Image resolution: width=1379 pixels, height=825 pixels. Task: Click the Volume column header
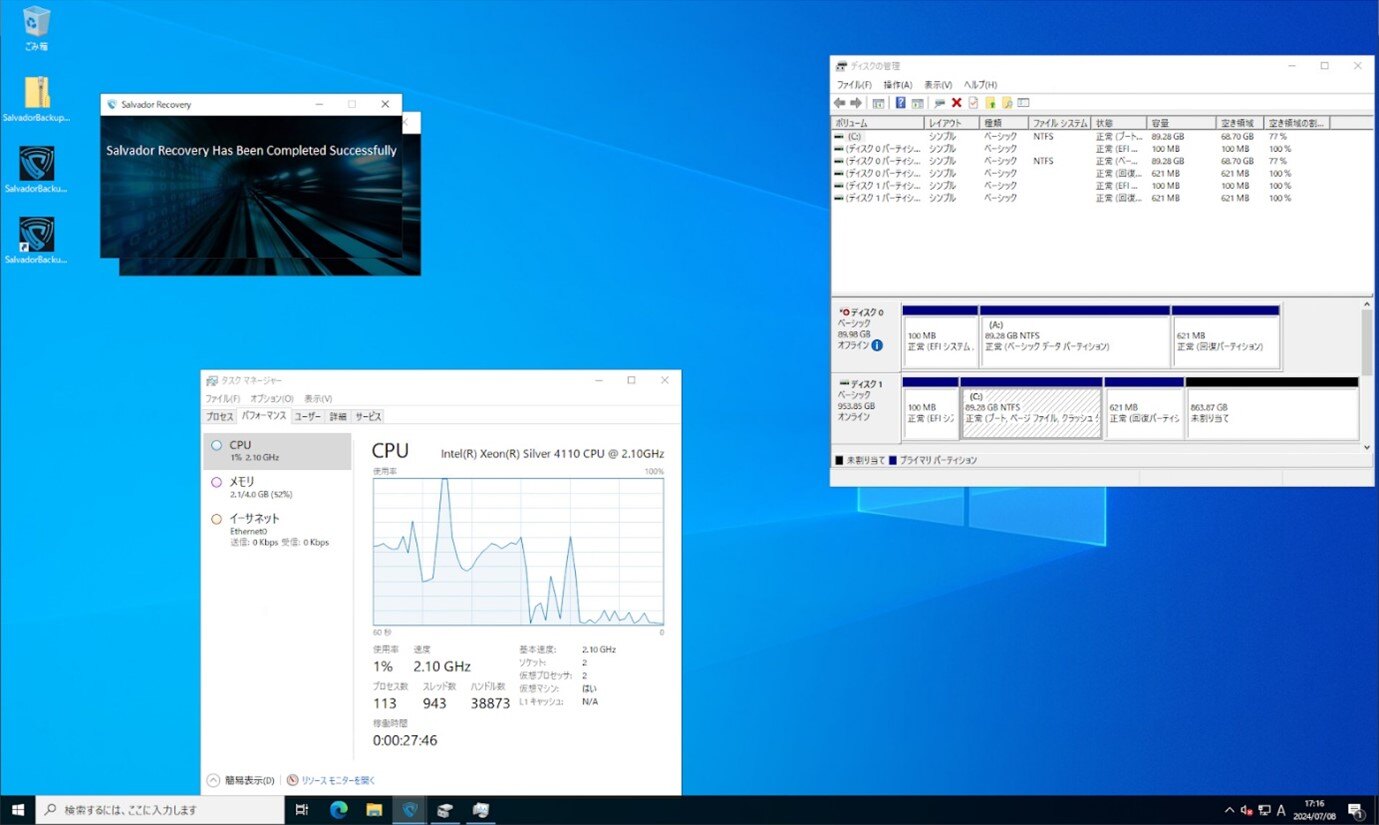click(x=877, y=123)
